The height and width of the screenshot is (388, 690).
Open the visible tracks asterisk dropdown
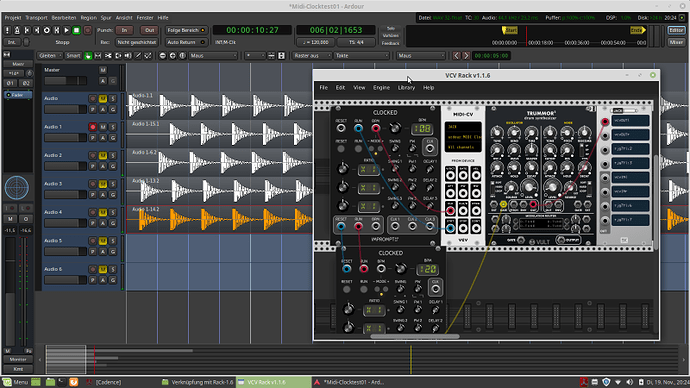pos(255,56)
